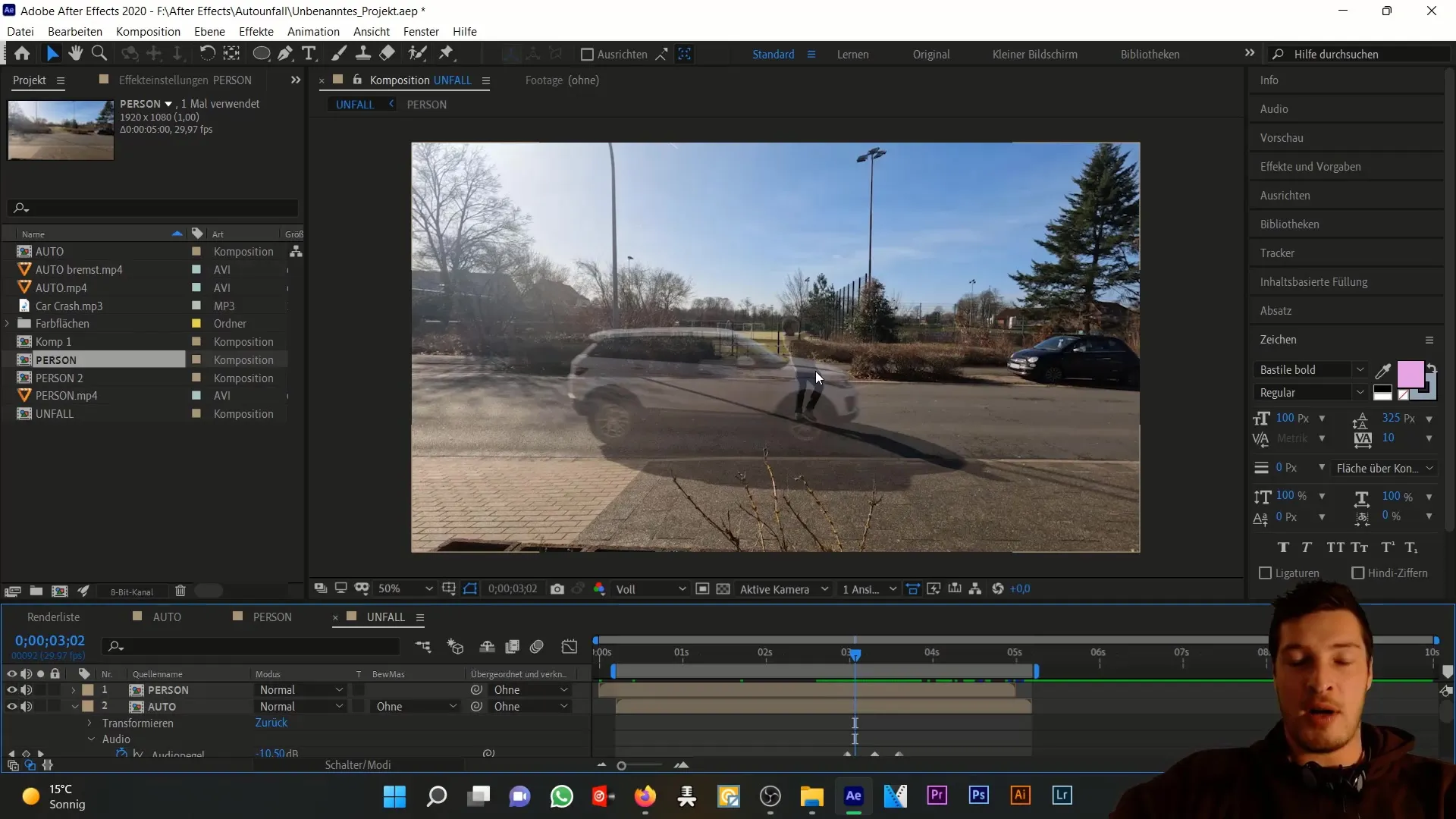
Task: Select the Rotation tool
Action: tap(207, 54)
